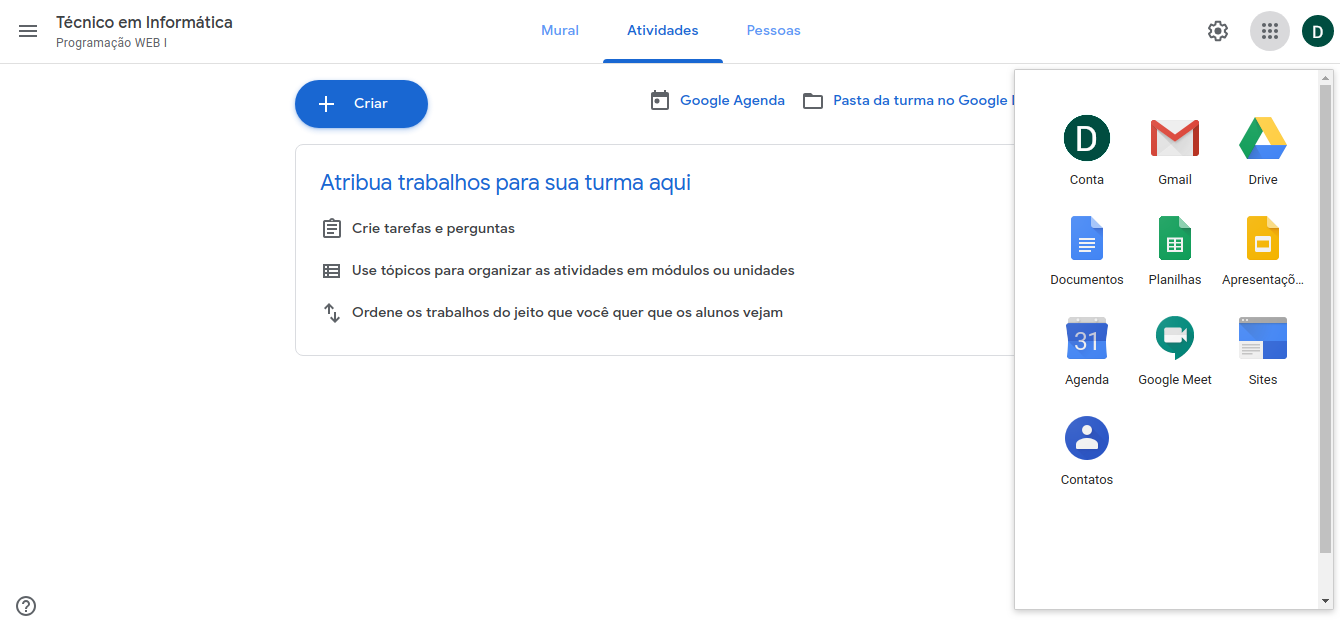The image size is (1340, 631).
Task: Open the main hamburger menu
Action: coord(28,31)
